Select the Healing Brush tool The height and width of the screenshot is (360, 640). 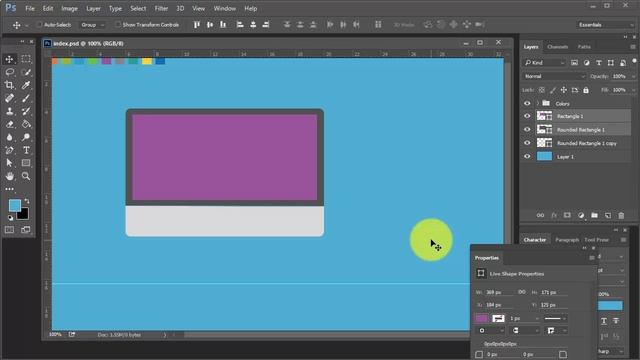[9, 98]
